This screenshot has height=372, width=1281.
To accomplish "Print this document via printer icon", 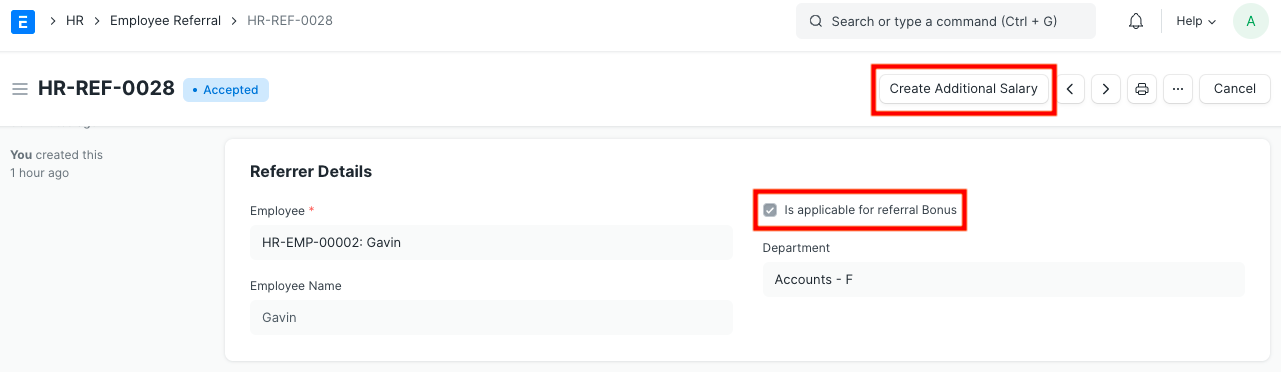I will pyautogui.click(x=1142, y=89).
